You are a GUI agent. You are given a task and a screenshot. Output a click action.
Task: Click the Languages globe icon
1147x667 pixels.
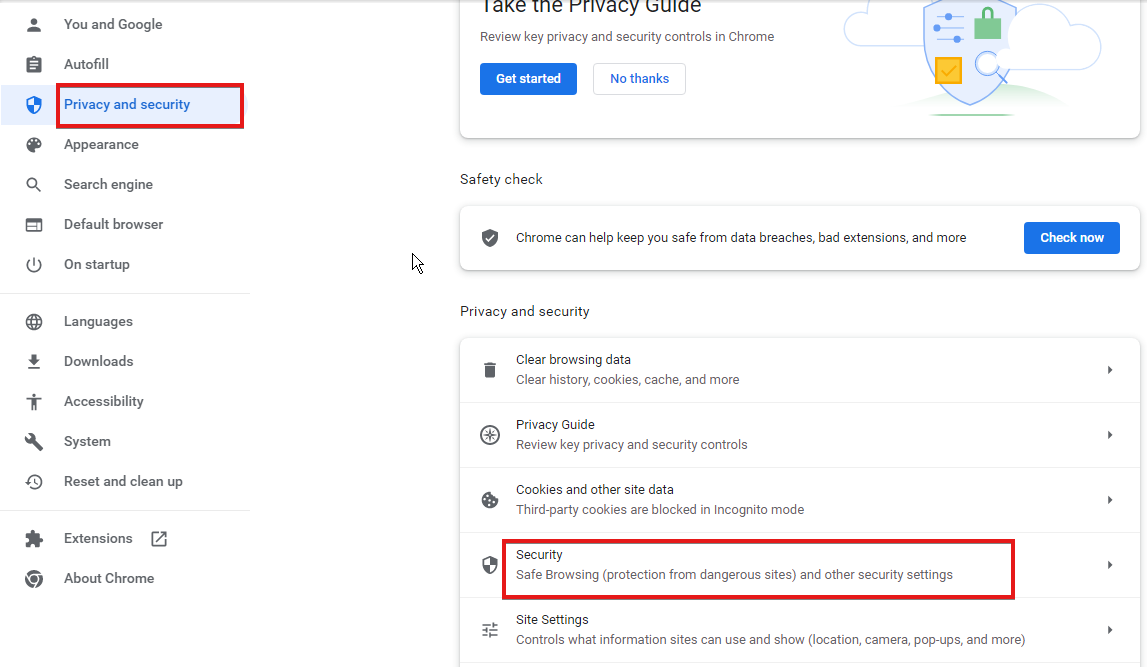pyautogui.click(x=34, y=322)
